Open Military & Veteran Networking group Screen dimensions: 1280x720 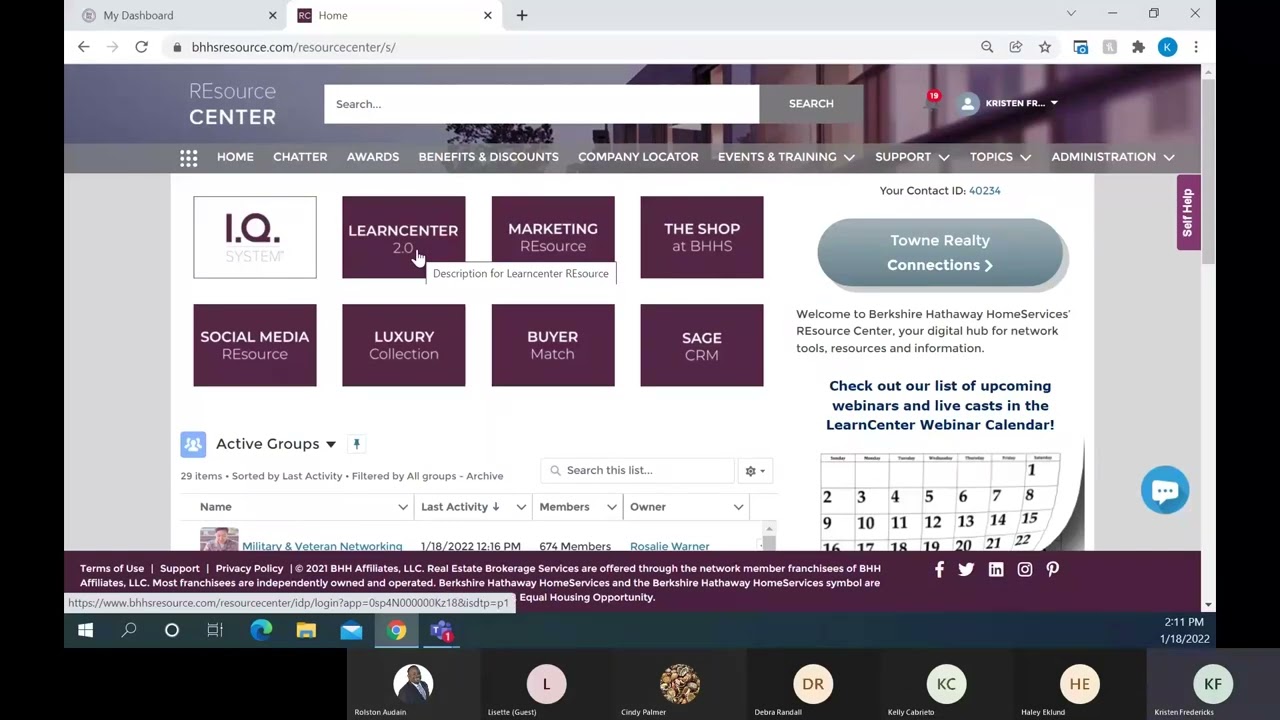coord(322,545)
